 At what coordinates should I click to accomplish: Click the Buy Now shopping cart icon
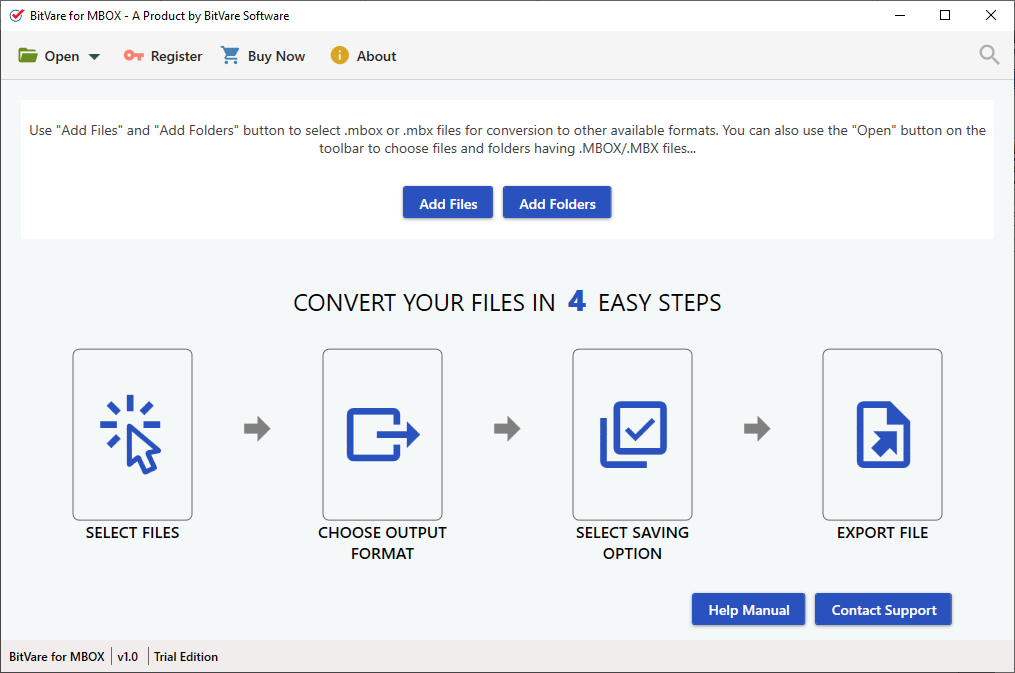click(229, 56)
